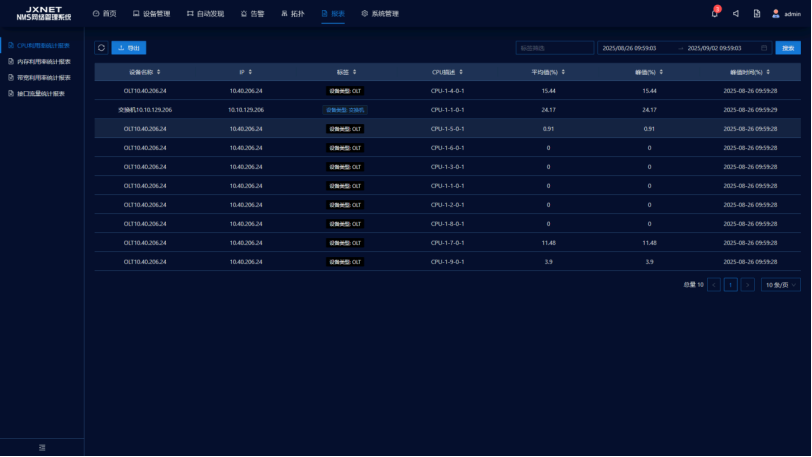Click the speaker sound icon in header
The width and height of the screenshot is (812, 457).
(x=736, y=14)
